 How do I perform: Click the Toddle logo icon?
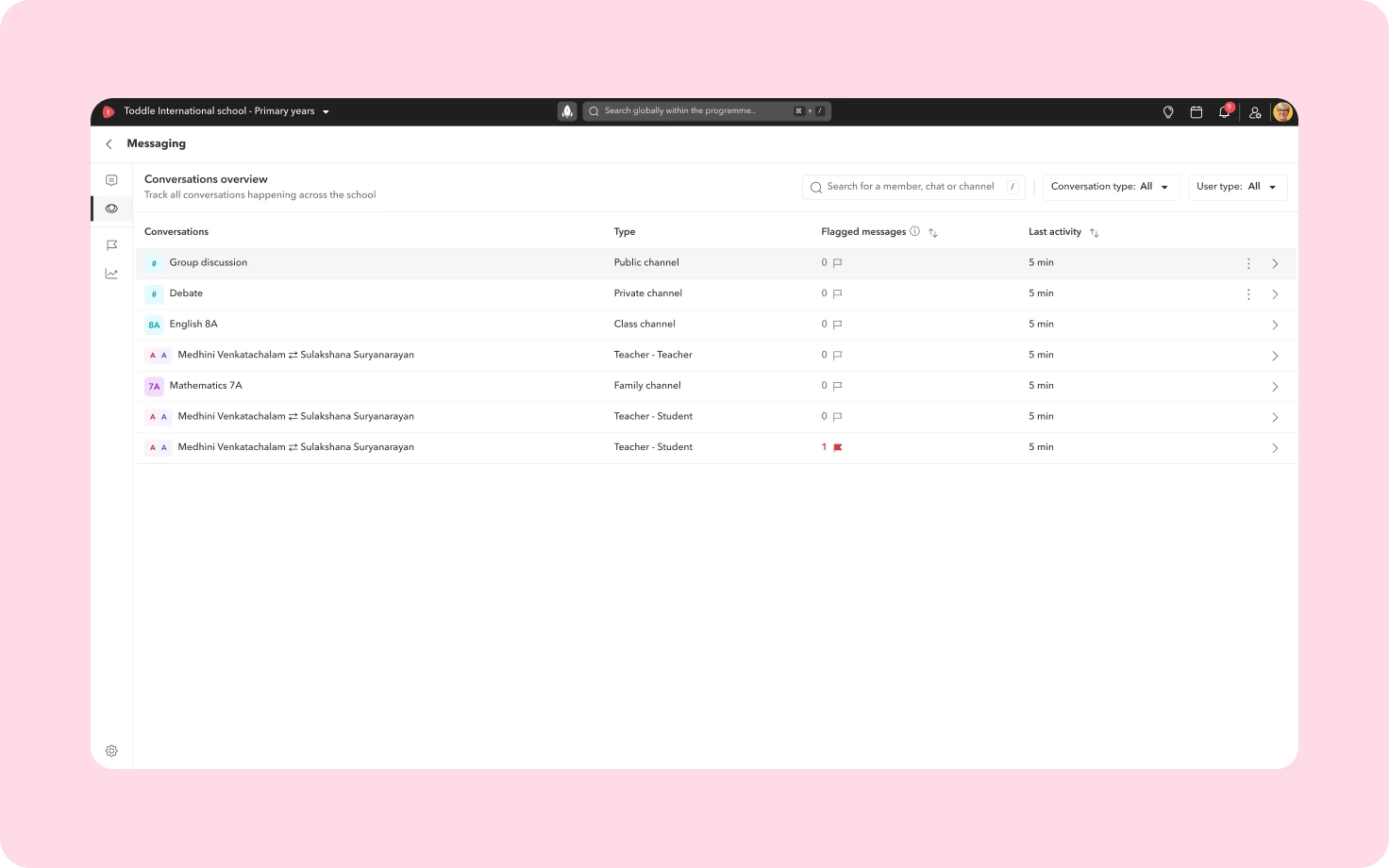[109, 111]
